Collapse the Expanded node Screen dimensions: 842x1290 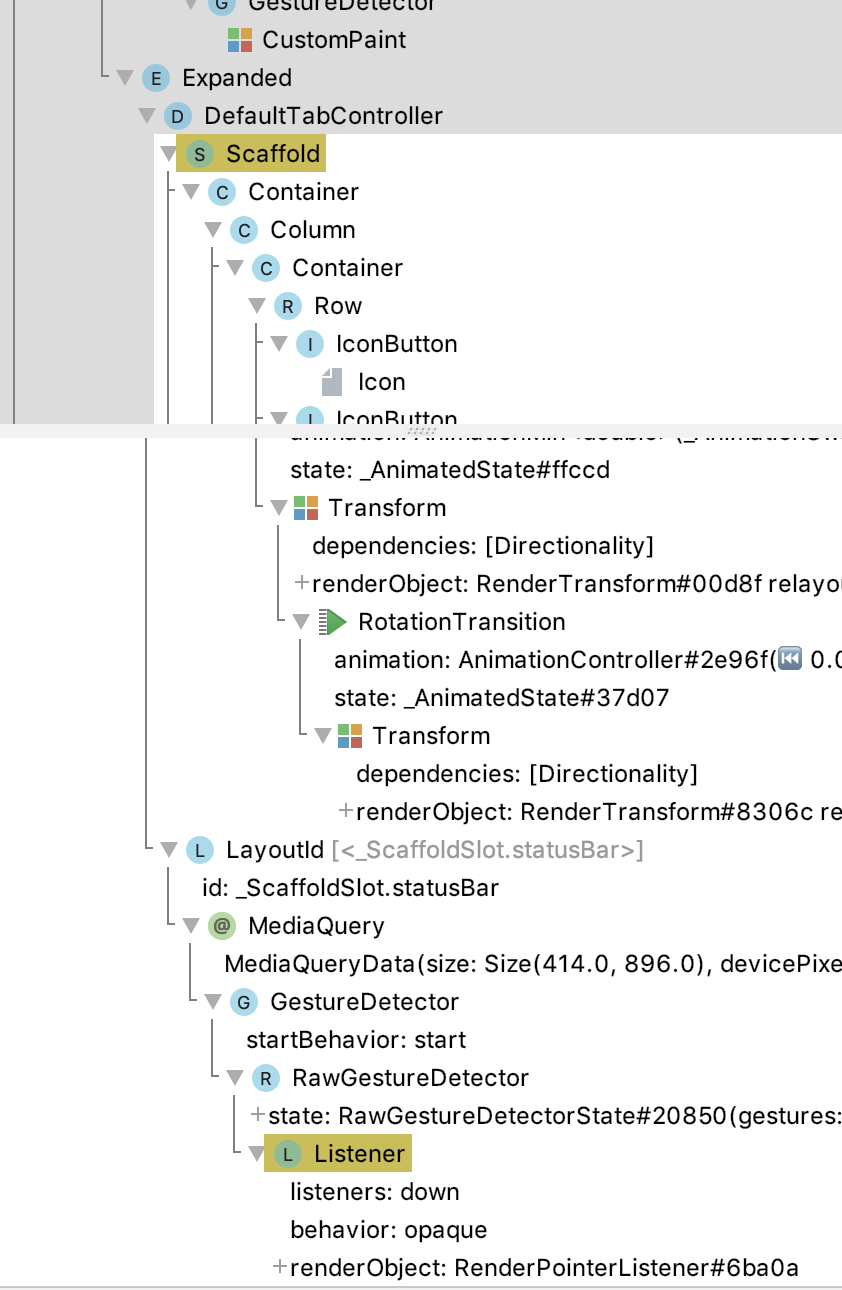pyautogui.click(x=125, y=78)
